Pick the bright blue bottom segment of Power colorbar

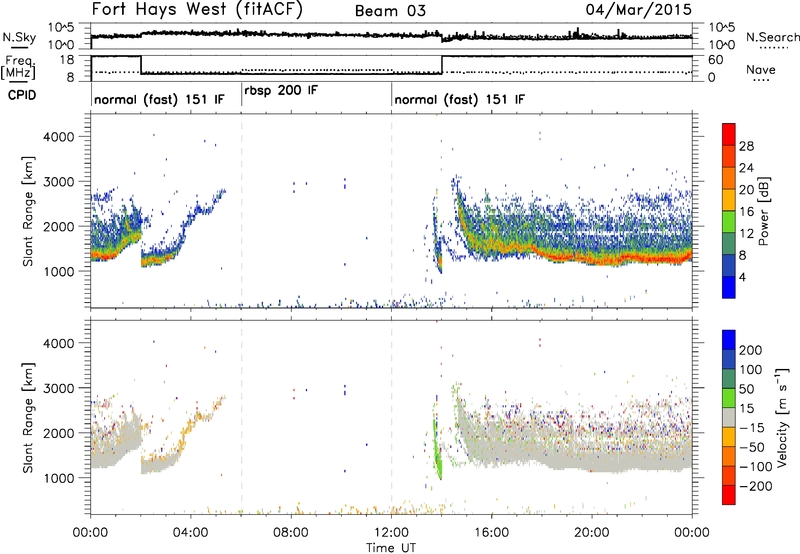(729, 287)
